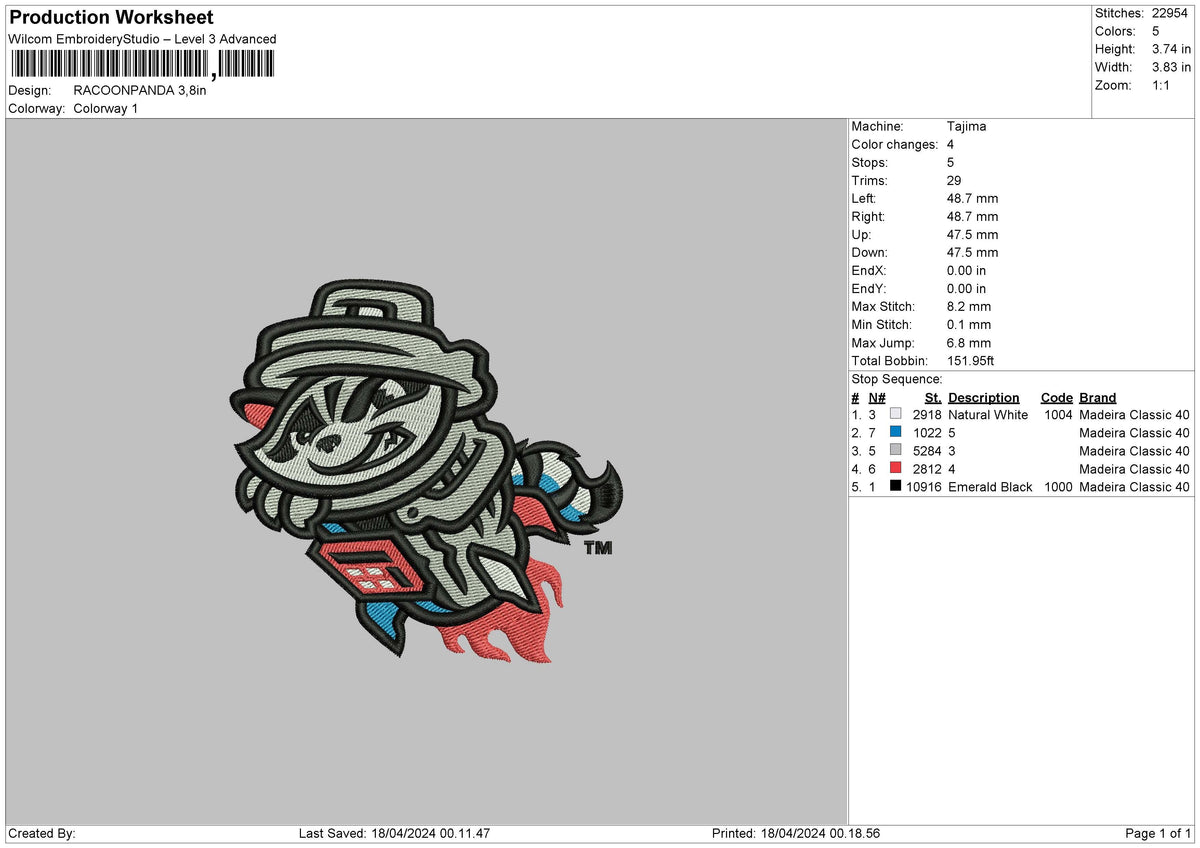Click 'Wilcom EmbroideryStudio – Level 3 Advanced' text
Image resolution: width=1200 pixels, height=848 pixels.
(x=142, y=39)
